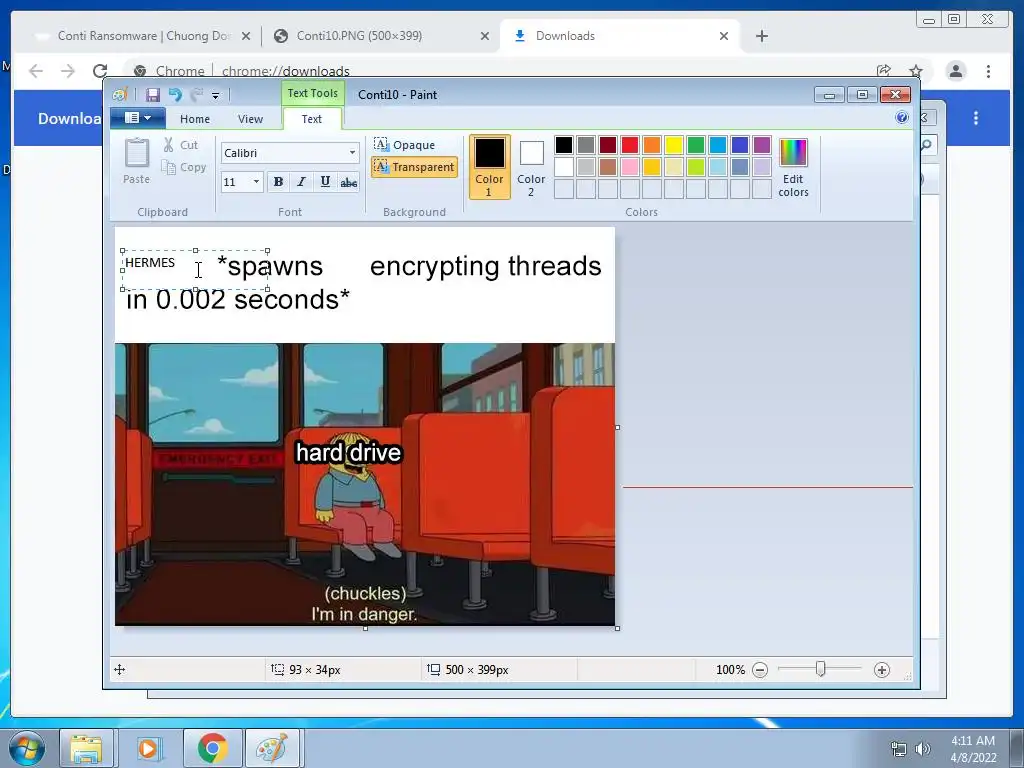Select Color 2 background button

click(x=531, y=167)
